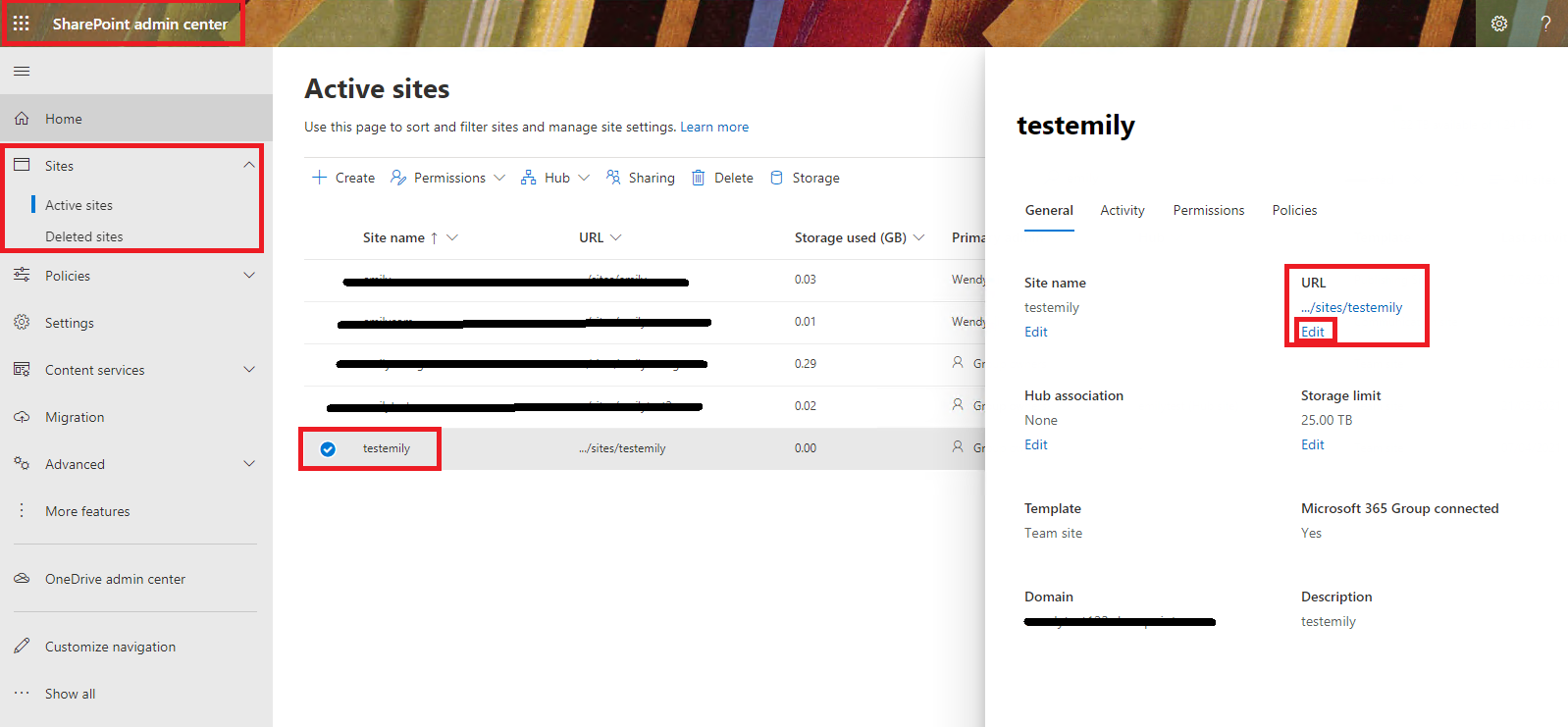This screenshot has width=1568, height=727.
Task: Click the Permissions person-key icon
Action: [x=398, y=178]
